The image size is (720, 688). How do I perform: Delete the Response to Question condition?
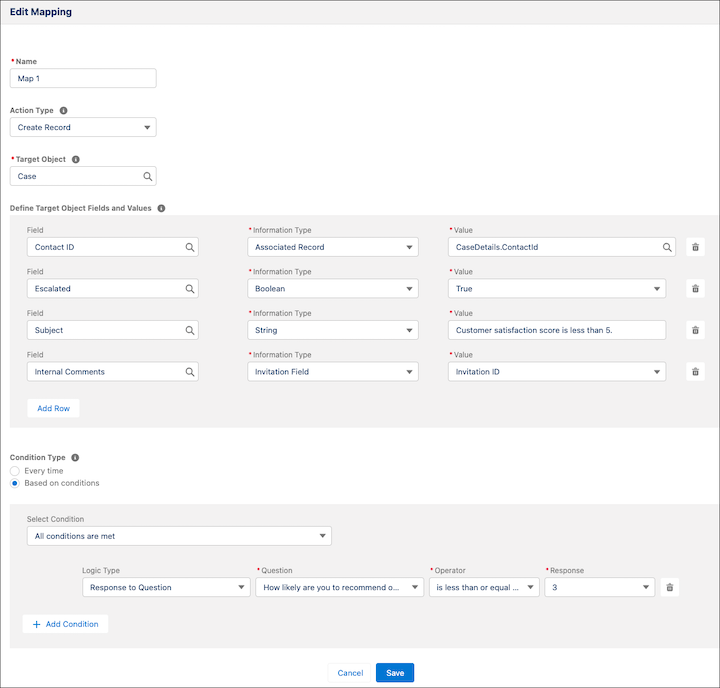click(669, 587)
